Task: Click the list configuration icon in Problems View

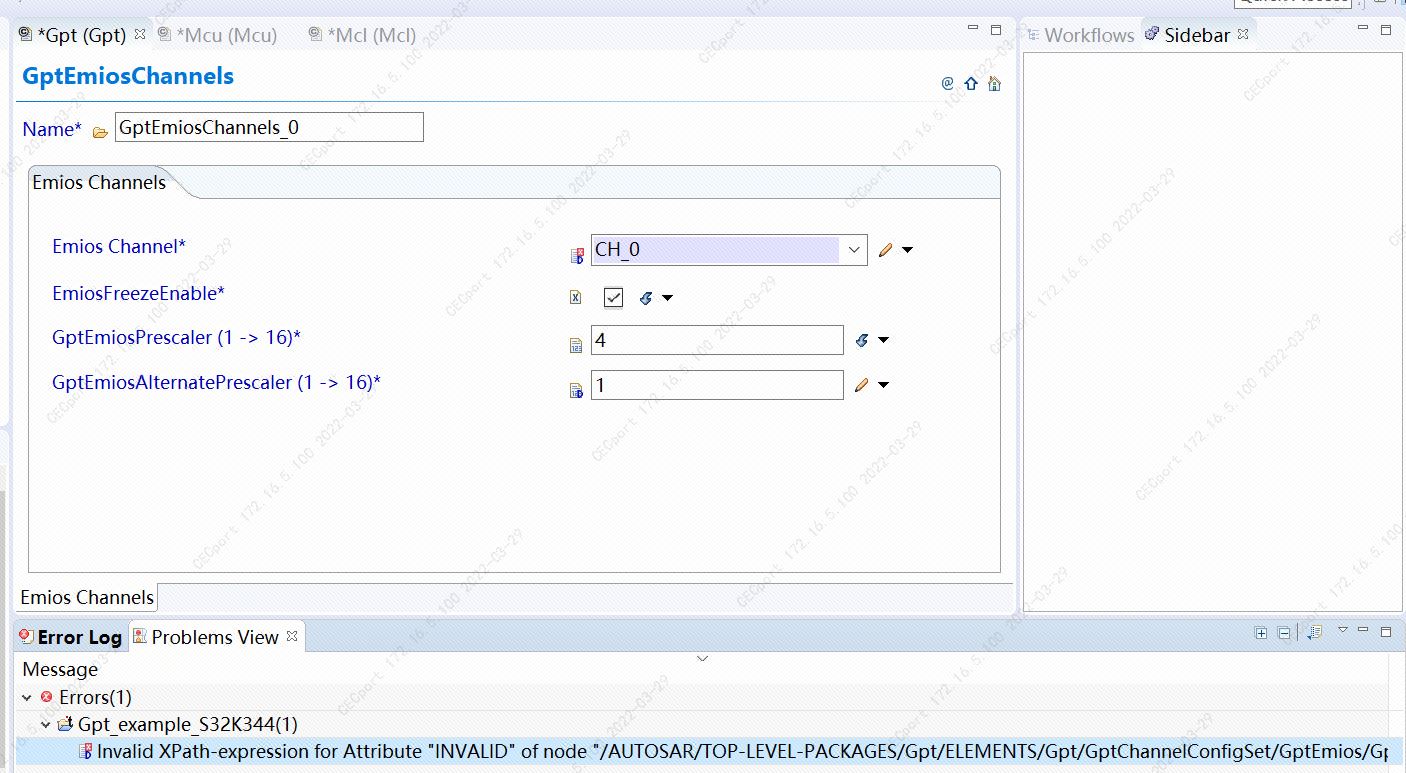Action: [x=1315, y=633]
